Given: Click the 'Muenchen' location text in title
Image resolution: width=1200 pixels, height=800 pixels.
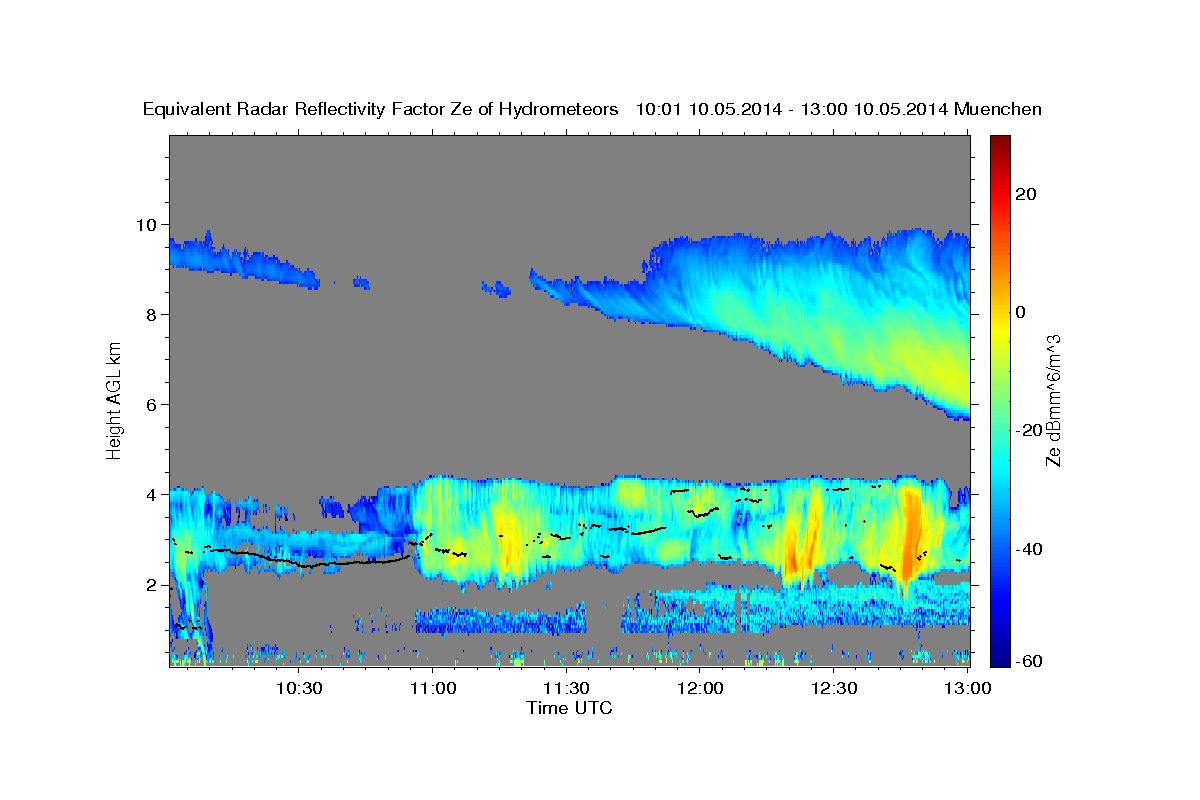Looking at the screenshot, I should pyautogui.click(x=998, y=109).
